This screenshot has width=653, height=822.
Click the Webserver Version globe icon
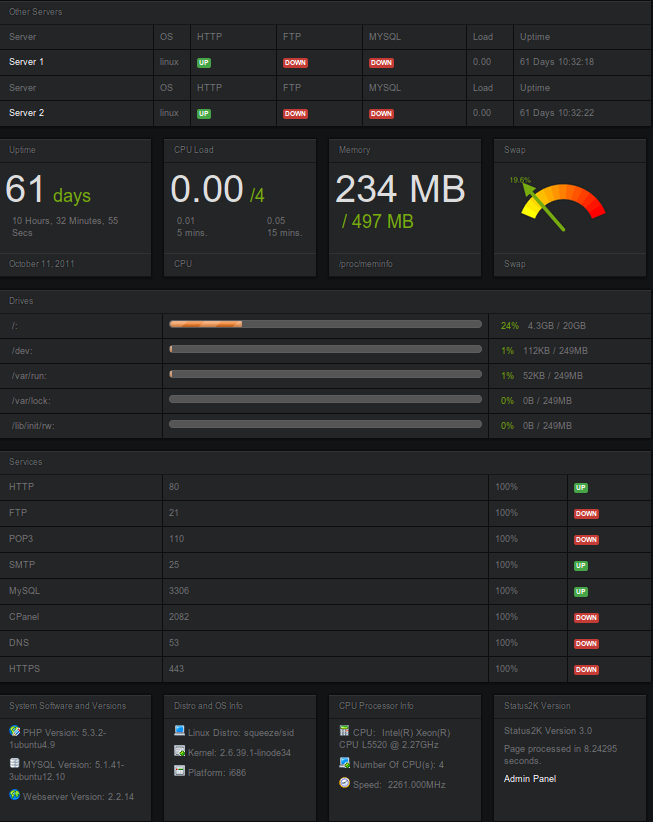(x=15, y=795)
